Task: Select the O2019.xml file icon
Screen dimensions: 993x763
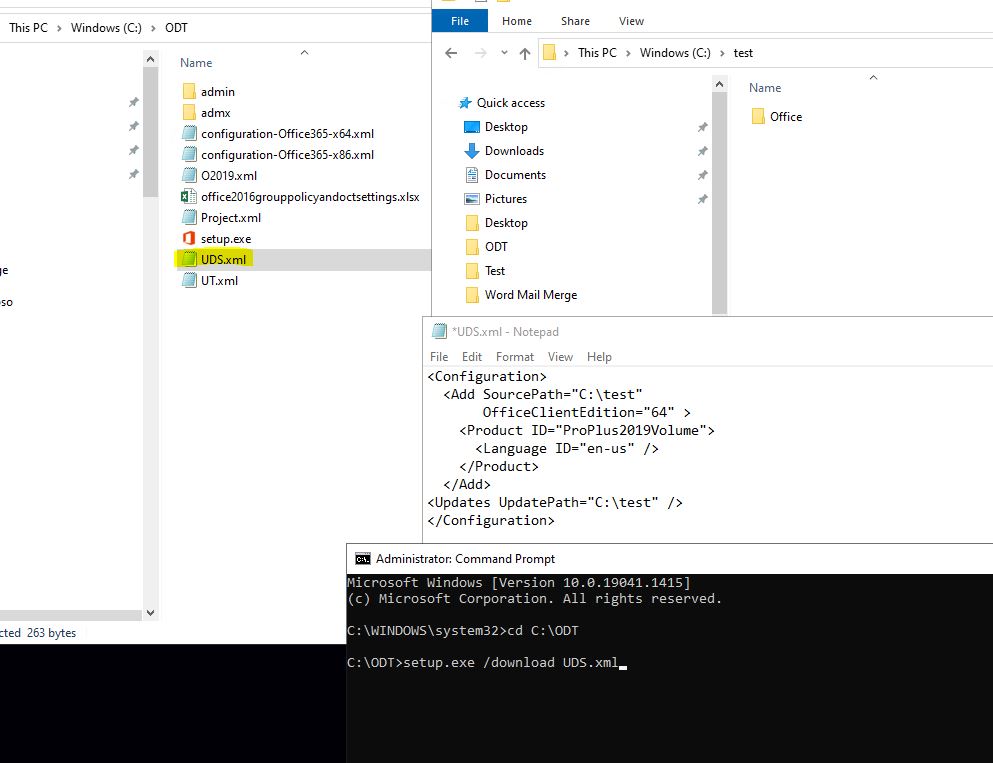Action: [189, 175]
